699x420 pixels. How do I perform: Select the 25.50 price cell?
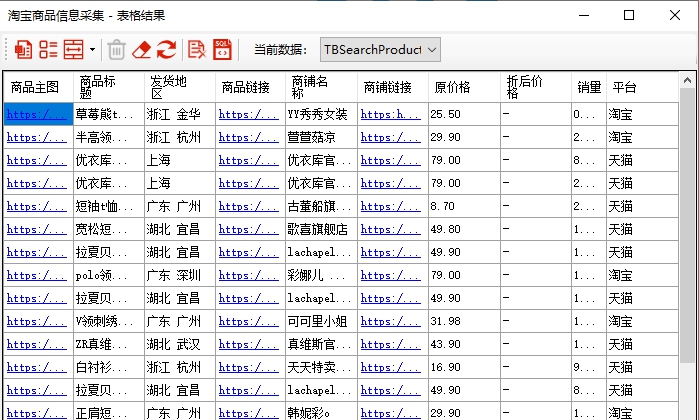[465, 115]
